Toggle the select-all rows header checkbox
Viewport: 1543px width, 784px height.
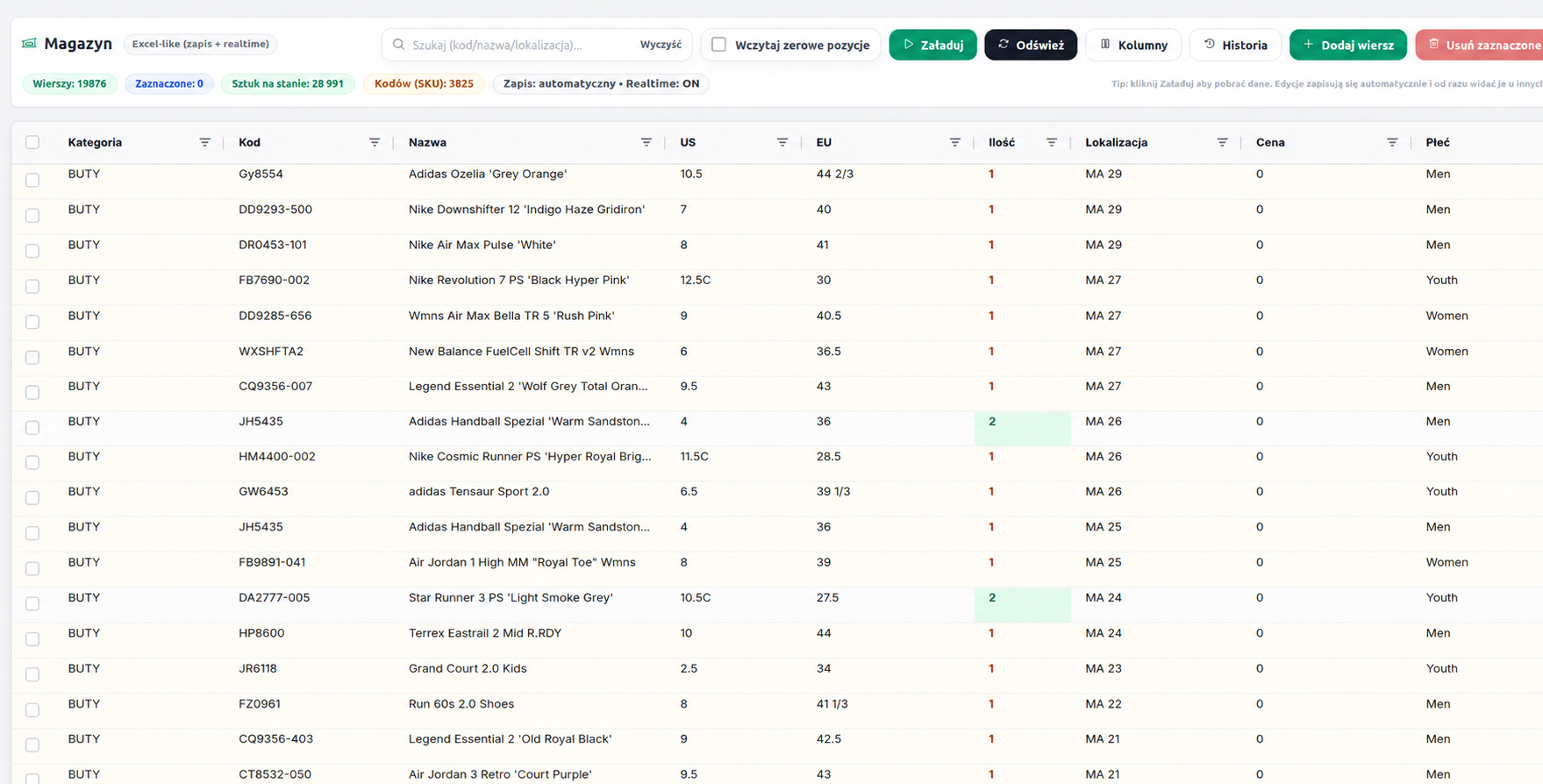pyautogui.click(x=32, y=142)
